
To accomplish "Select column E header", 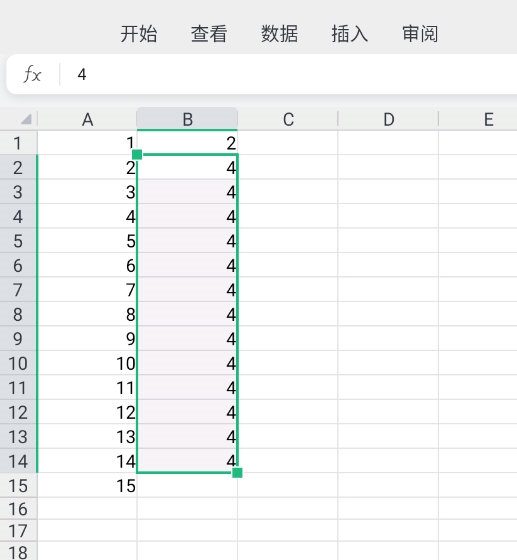I will pos(478,120).
